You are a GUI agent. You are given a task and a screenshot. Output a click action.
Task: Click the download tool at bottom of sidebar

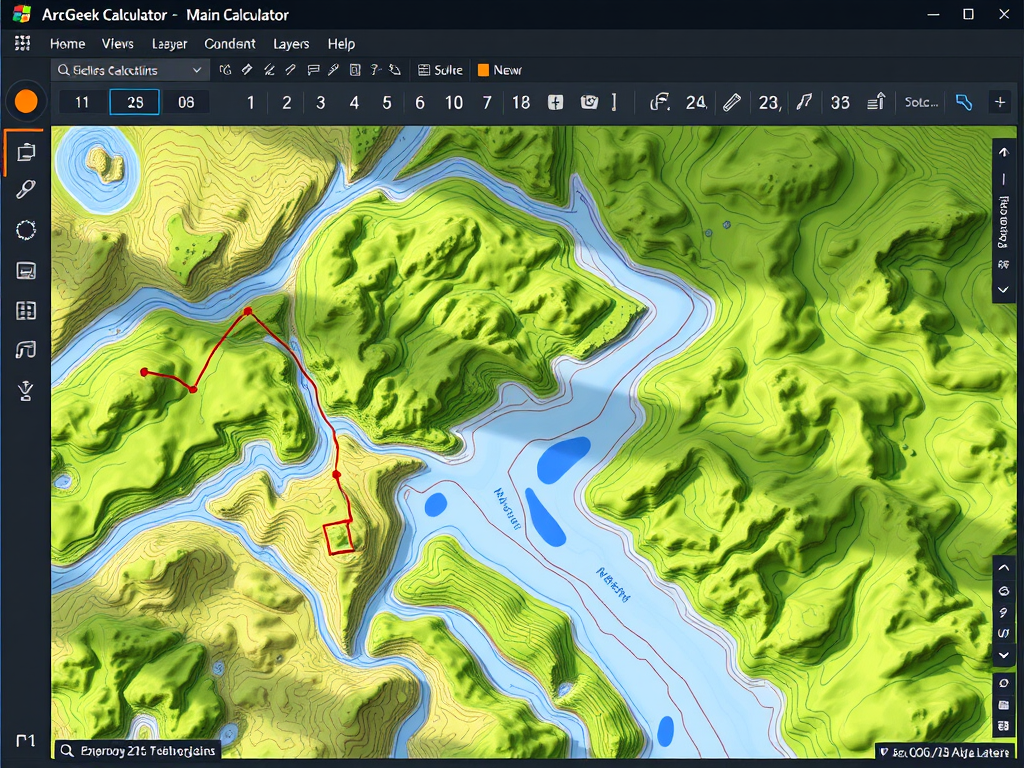point(26,391)
